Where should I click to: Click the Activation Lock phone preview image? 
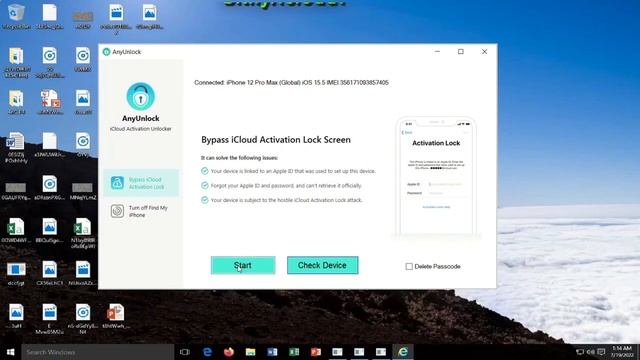[436, 176]
